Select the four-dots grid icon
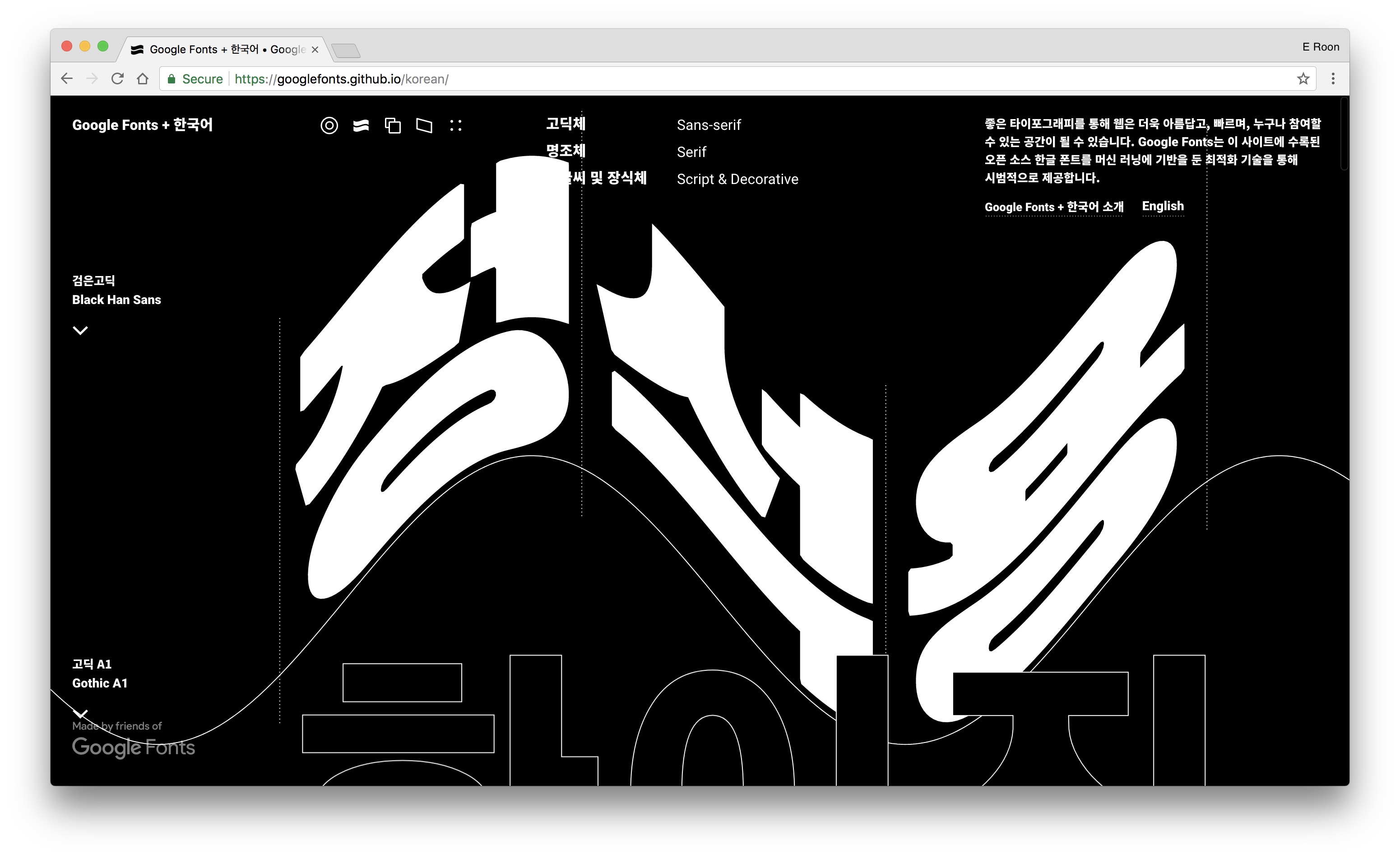 coord(456,125)
